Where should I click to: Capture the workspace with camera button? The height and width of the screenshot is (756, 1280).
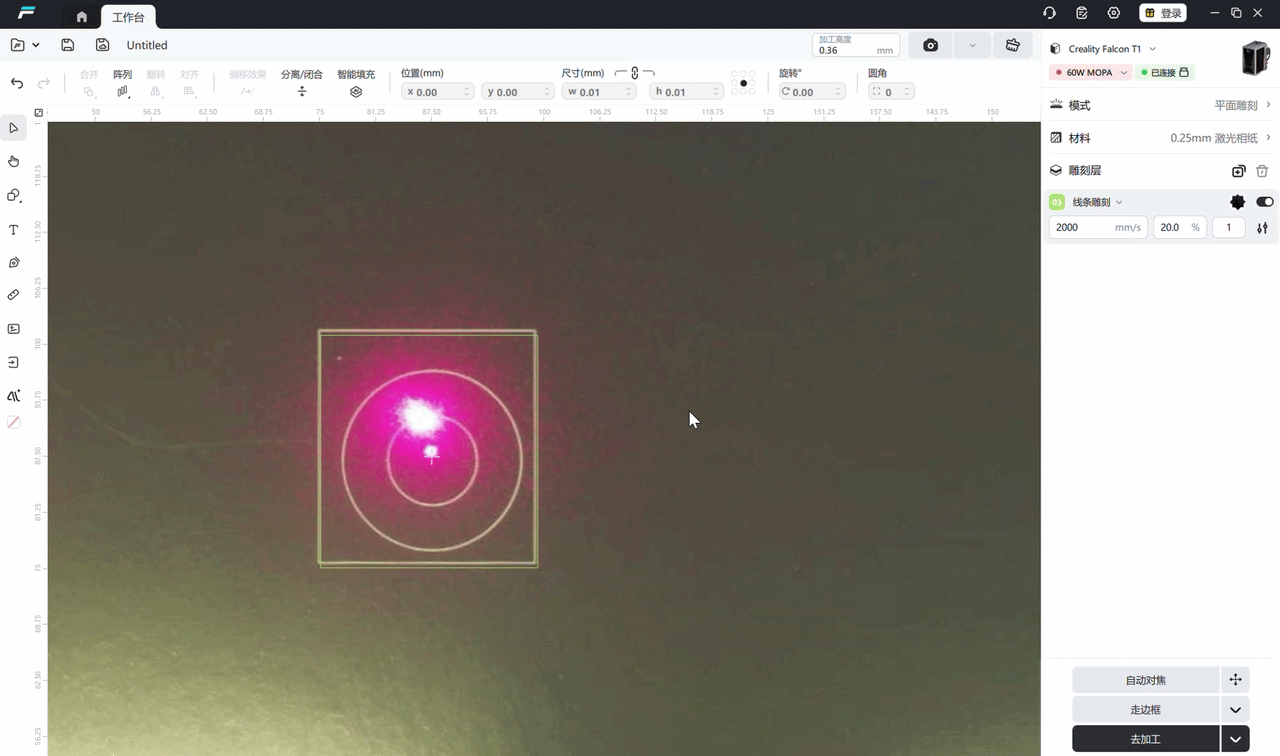coord(931,45)
